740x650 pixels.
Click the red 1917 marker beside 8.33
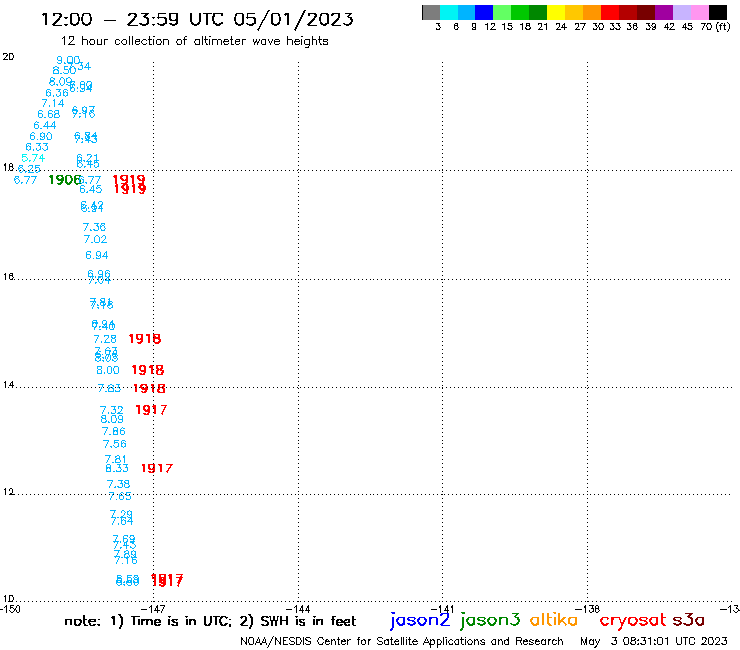pos(157,468)
